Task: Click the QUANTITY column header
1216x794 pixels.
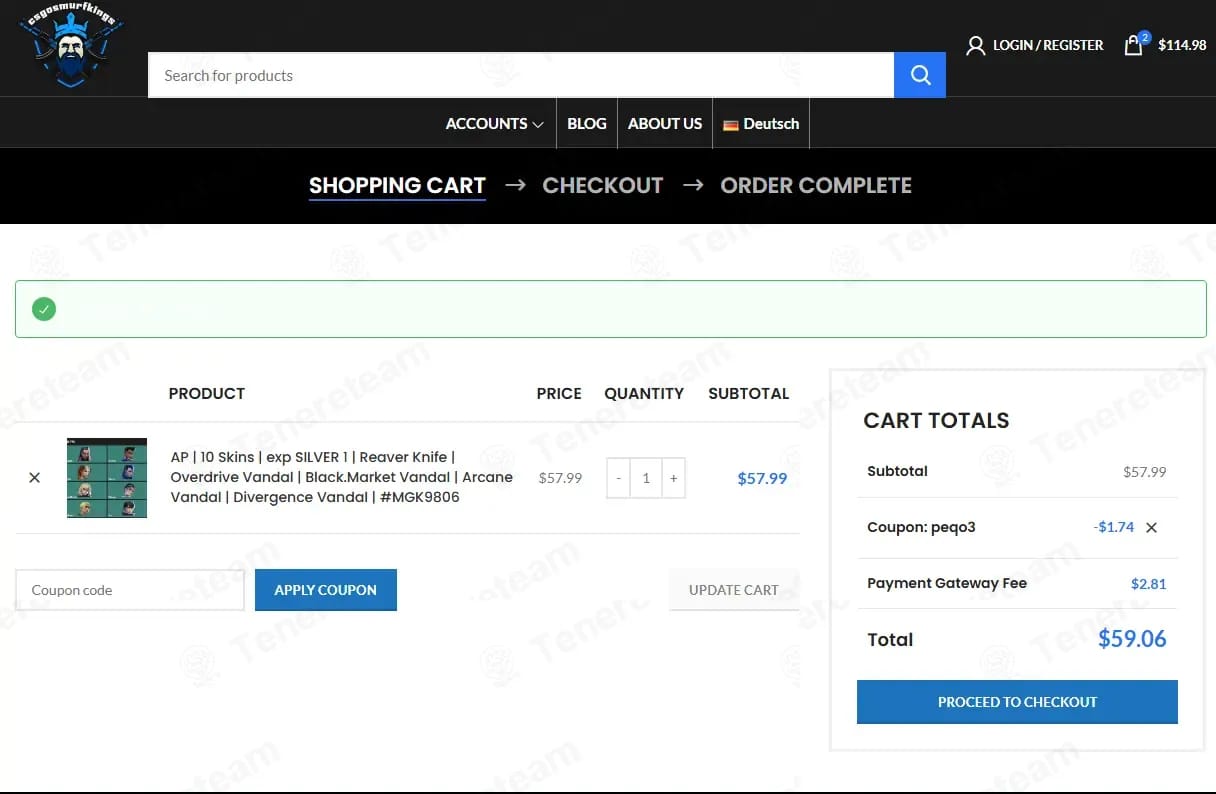Action: pos(644,393)
